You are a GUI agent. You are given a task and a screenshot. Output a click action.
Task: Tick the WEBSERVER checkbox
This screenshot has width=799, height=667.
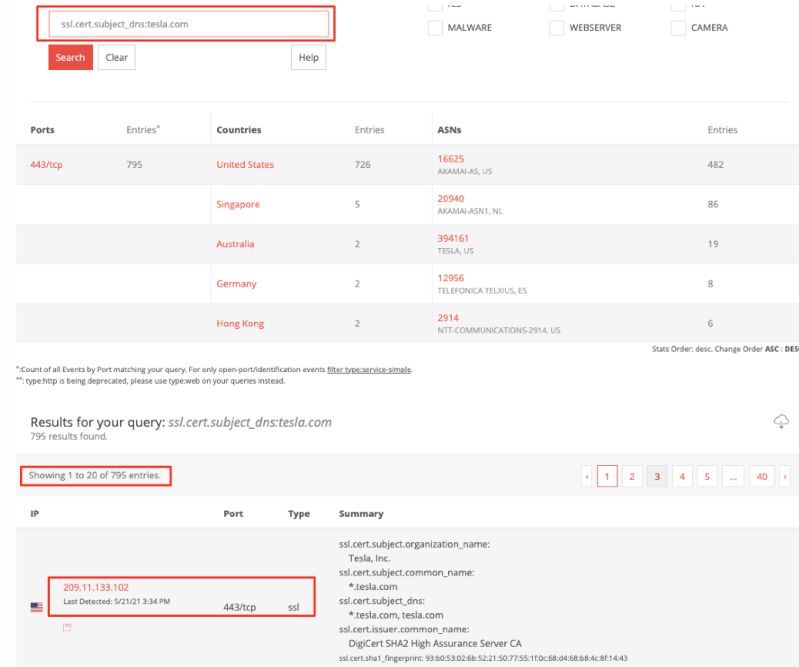[x=556, y=28]
